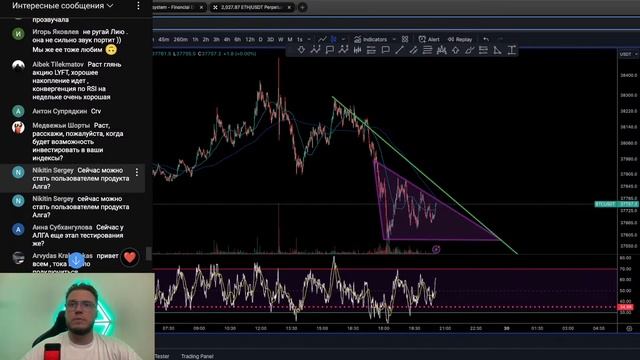
Task: Click the purple circular marker below the triangle
Action: click(x=436, y=249)
